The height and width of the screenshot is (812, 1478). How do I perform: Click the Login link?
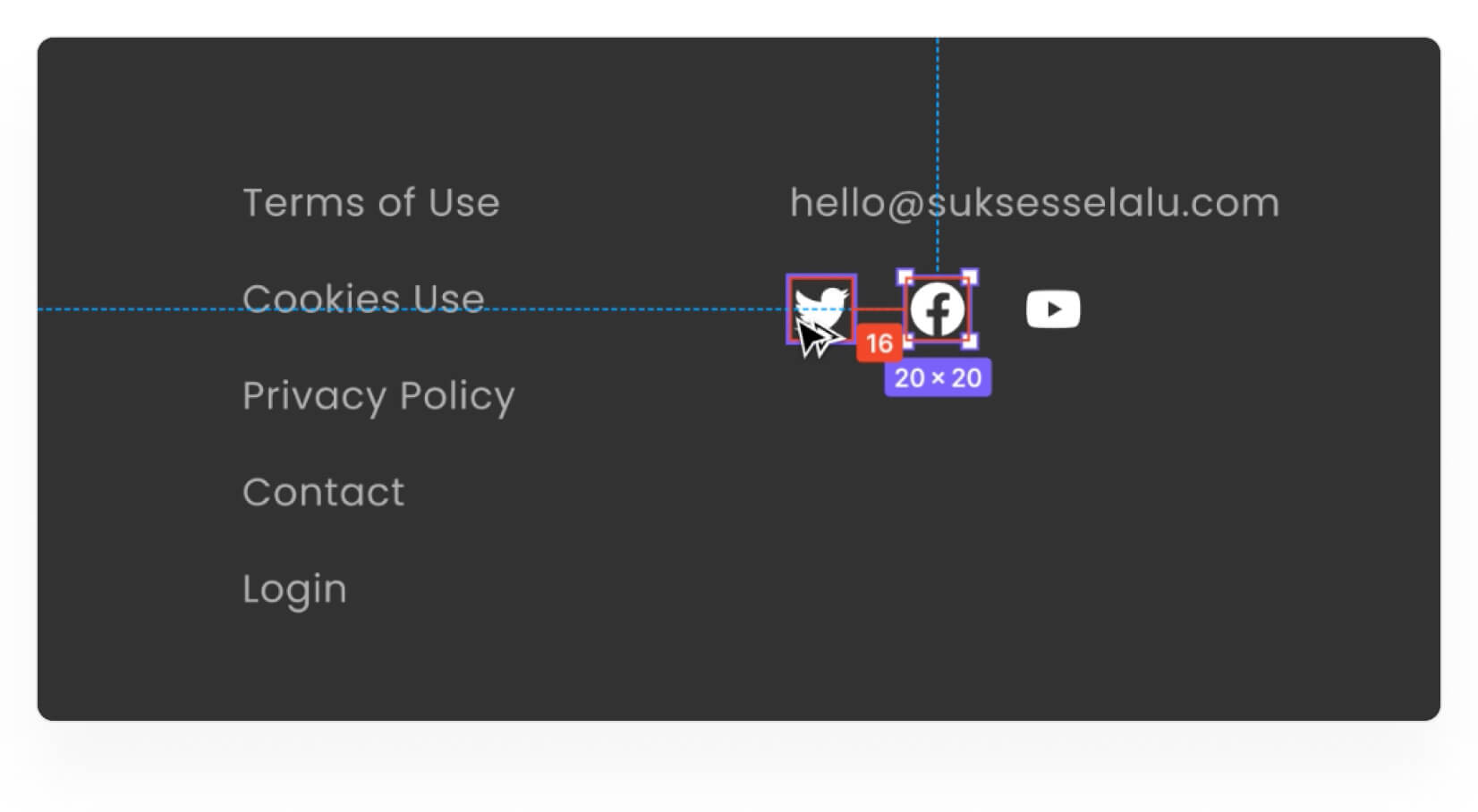click(294, 588)
